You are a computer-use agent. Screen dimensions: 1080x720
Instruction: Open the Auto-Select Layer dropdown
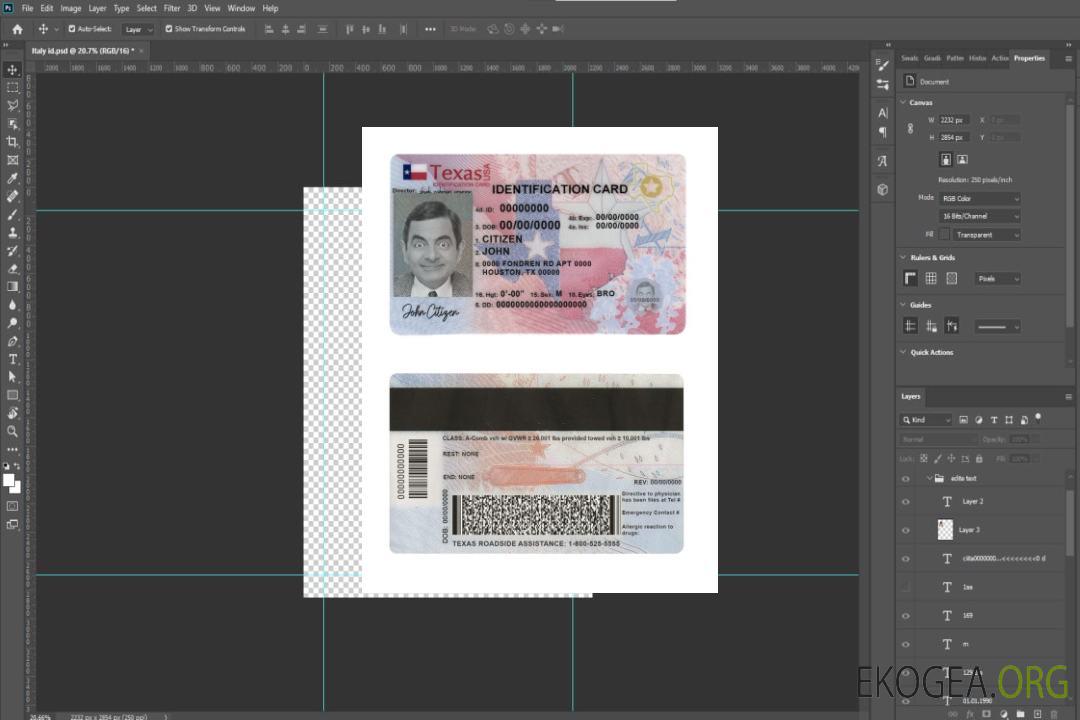point(138,29)
